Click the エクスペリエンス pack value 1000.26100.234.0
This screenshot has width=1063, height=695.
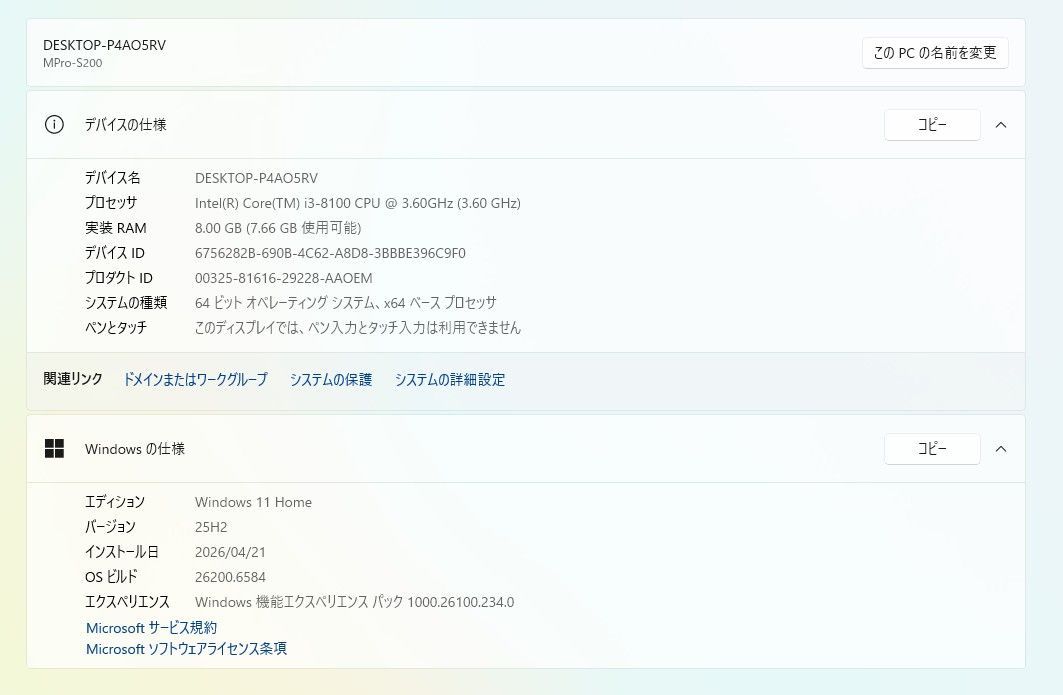[355, 602]
